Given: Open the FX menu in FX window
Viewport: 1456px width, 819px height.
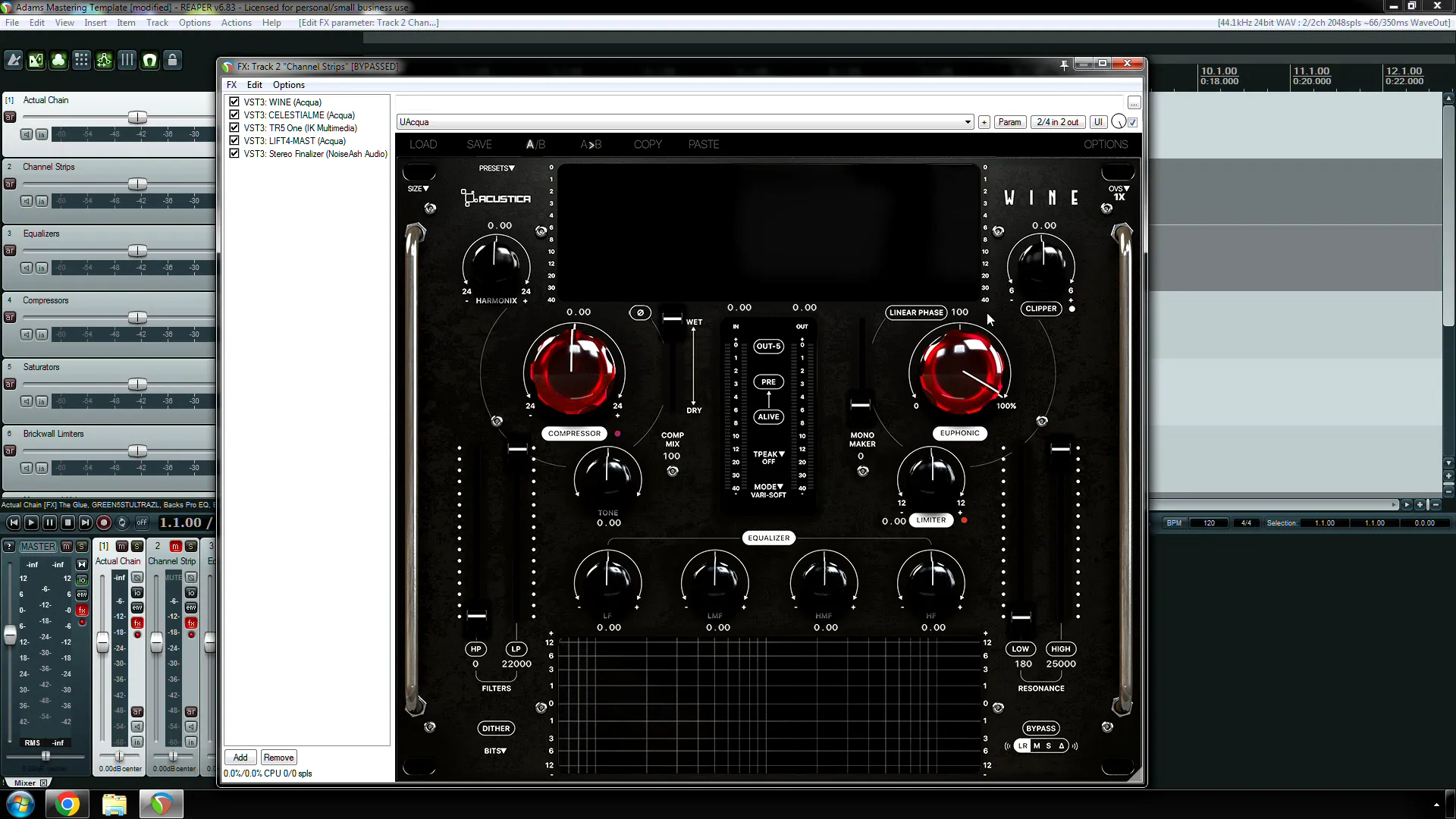Looking at the screenshot, I should click(232, 85).
